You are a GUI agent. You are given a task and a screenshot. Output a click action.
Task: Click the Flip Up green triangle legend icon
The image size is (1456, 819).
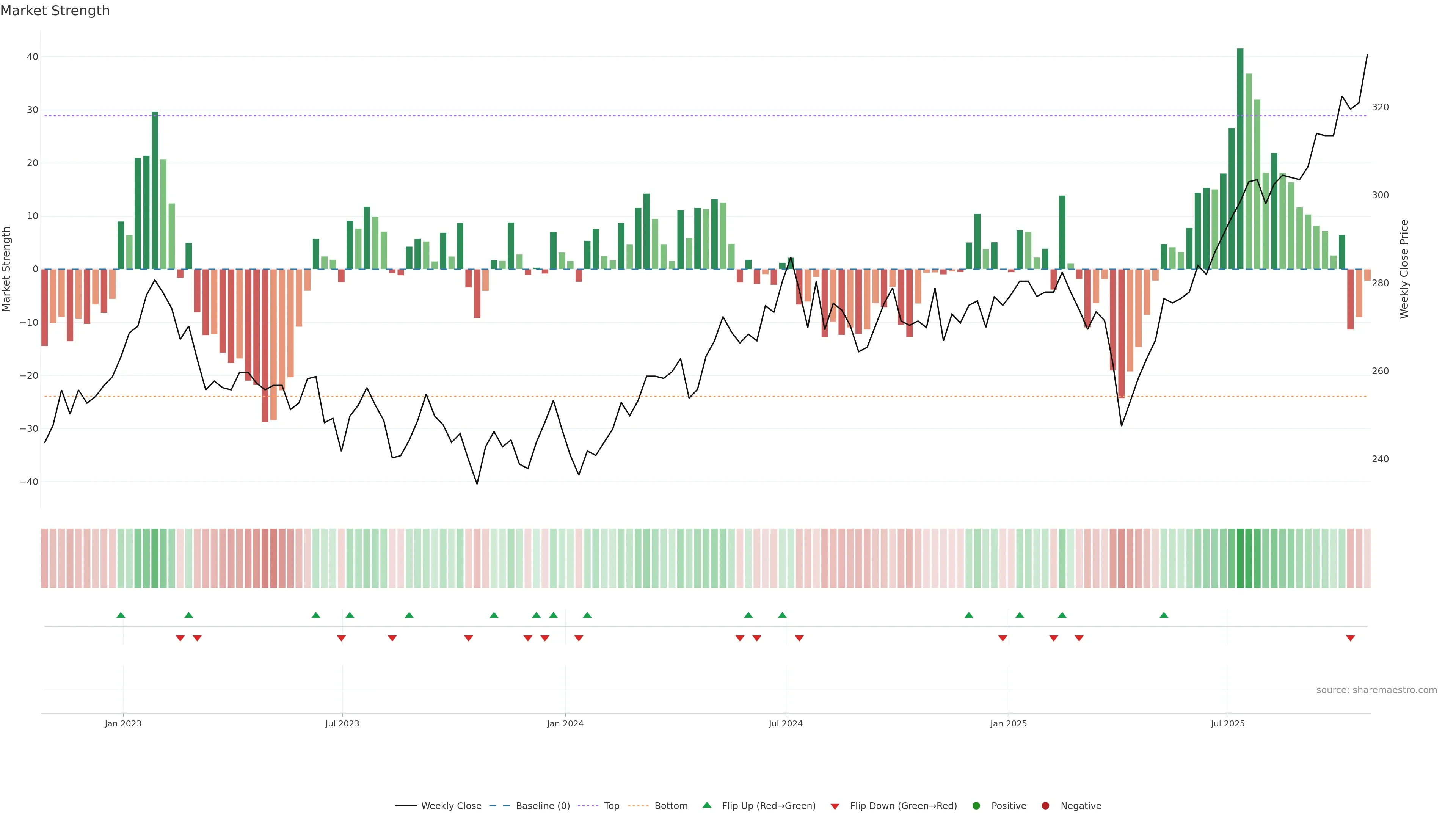[x=706, y=805]
